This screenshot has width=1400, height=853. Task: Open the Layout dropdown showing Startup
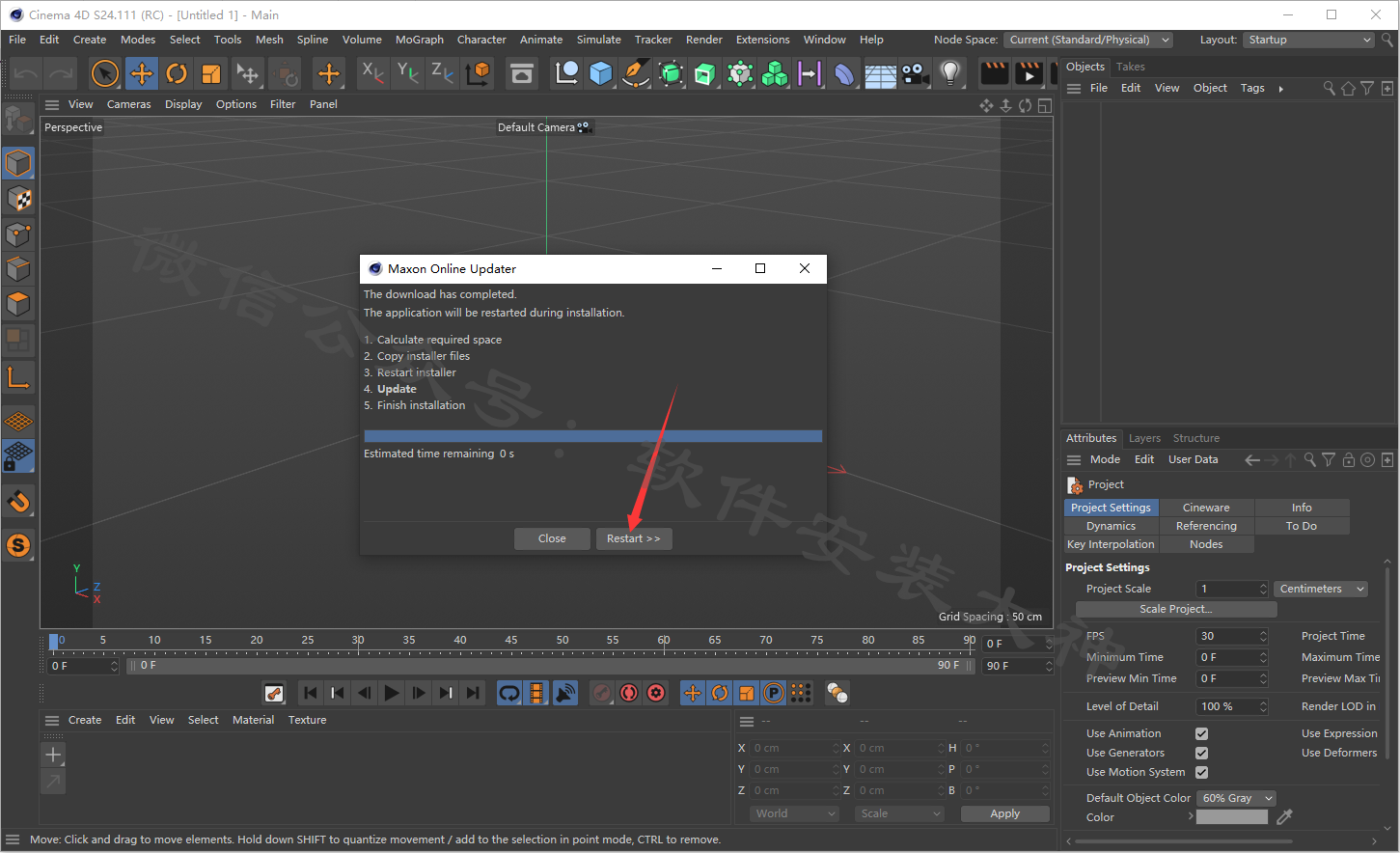pos(1307,40)
